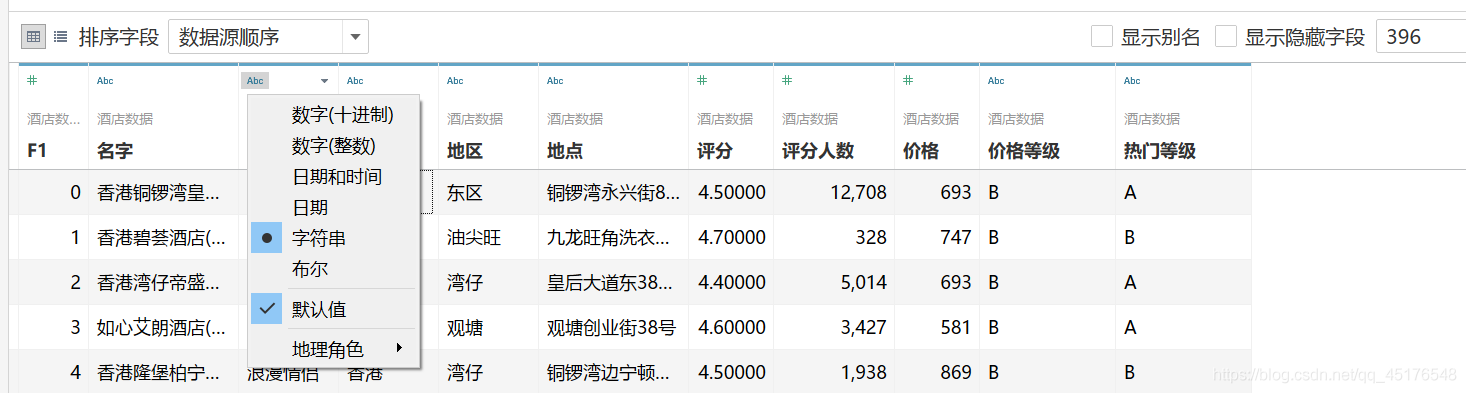Click district cell 油尖旺
The height and width of the screenshot is (393, 1466).
pos(488,237)
